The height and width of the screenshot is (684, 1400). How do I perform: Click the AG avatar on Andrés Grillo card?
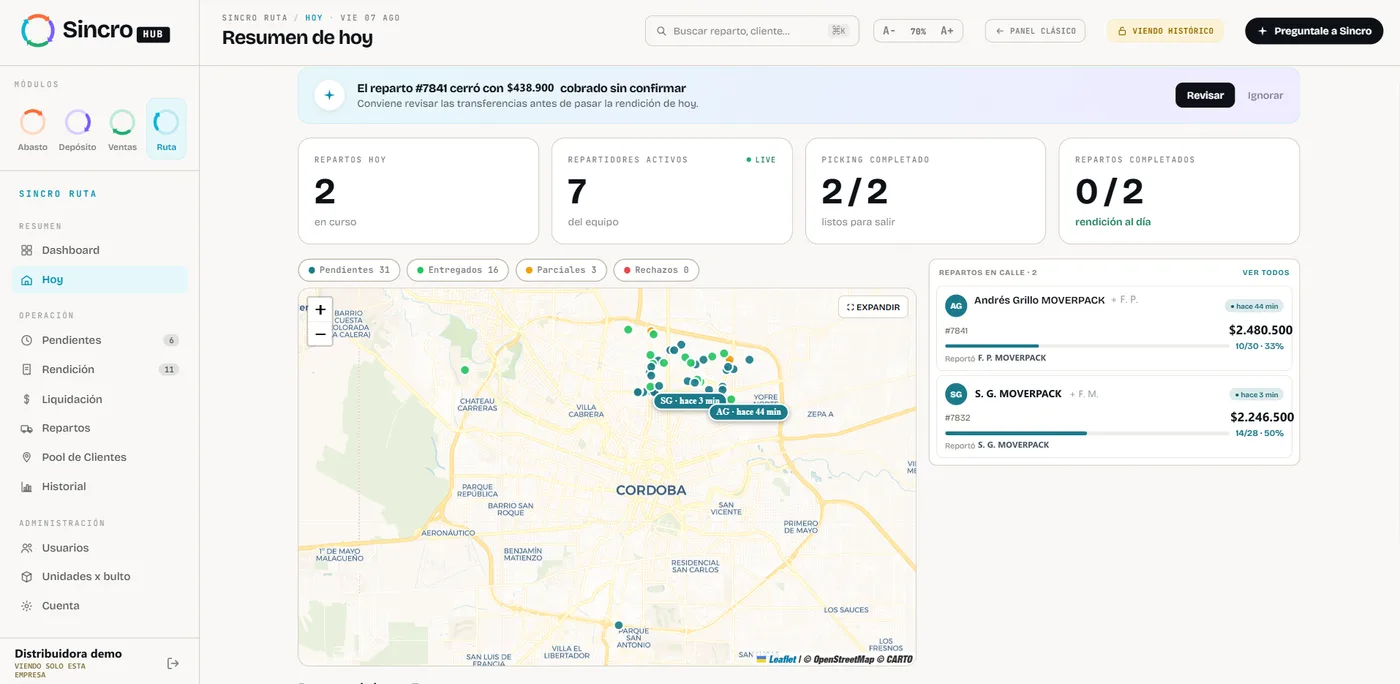pyautogui.click(x=956, y=306)
